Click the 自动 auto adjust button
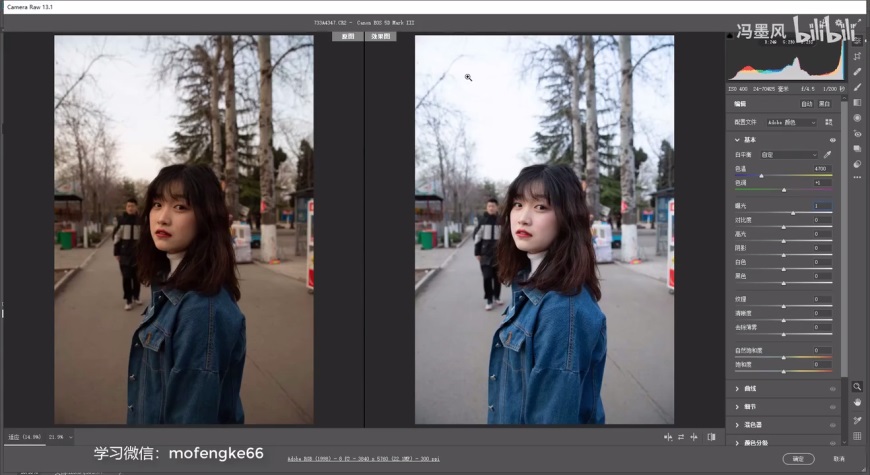Screen dimensions: 870x475 pyautogui.click(x=806, y=104)
